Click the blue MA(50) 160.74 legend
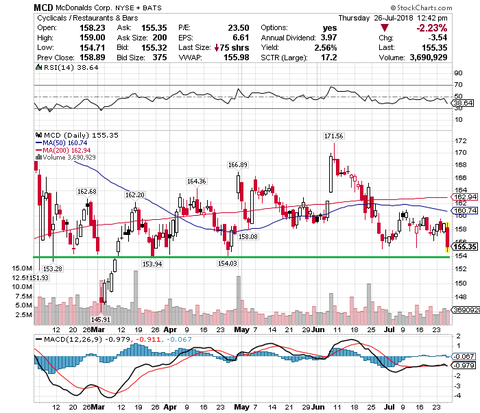The width and height of the screenshot is (480, 413). pos(65,143)
